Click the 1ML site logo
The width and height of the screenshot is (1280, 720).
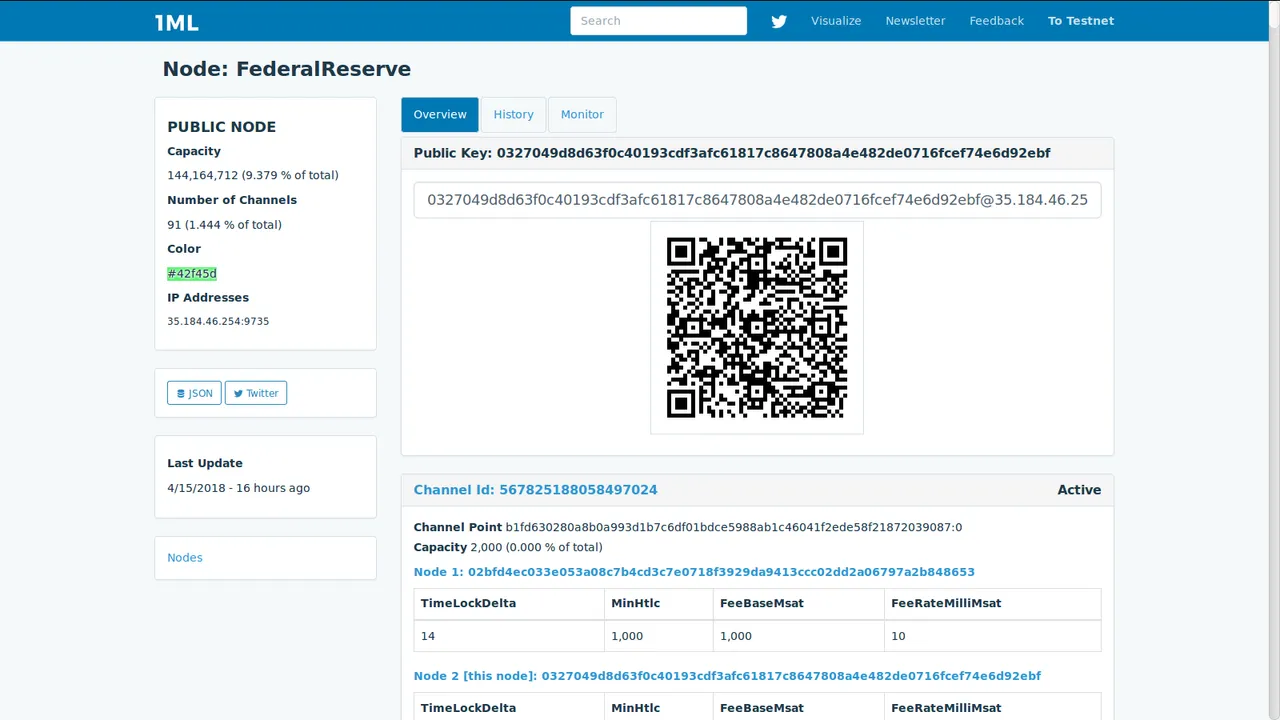click(176, 22)
